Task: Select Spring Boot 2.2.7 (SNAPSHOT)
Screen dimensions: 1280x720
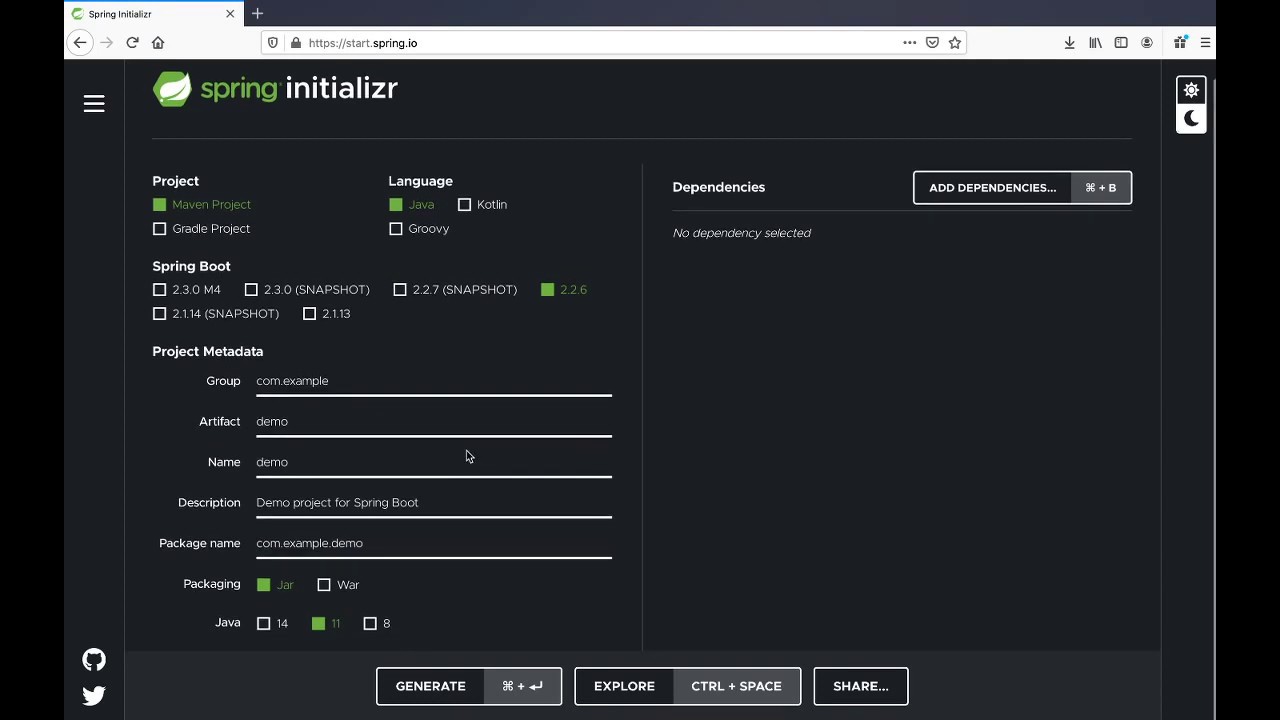Action: (x=455, y=290)
